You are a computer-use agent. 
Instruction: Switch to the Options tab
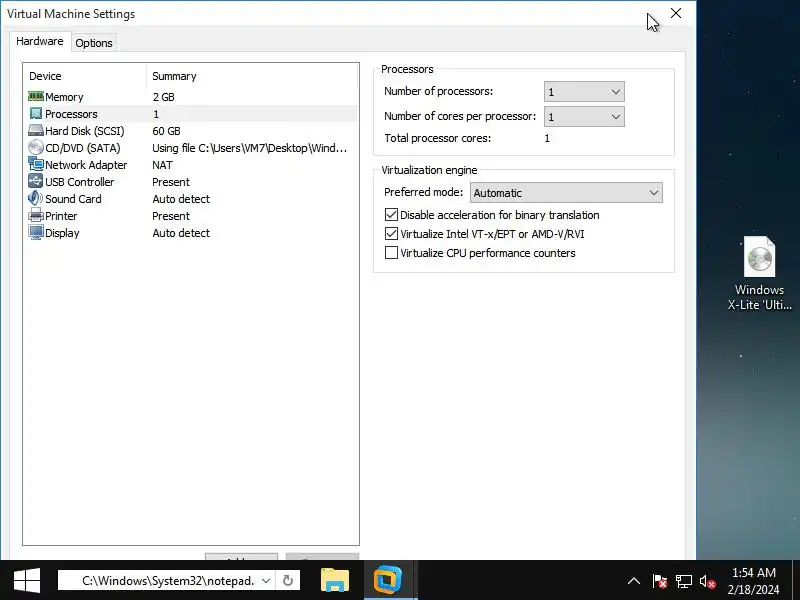coord(94,43)
